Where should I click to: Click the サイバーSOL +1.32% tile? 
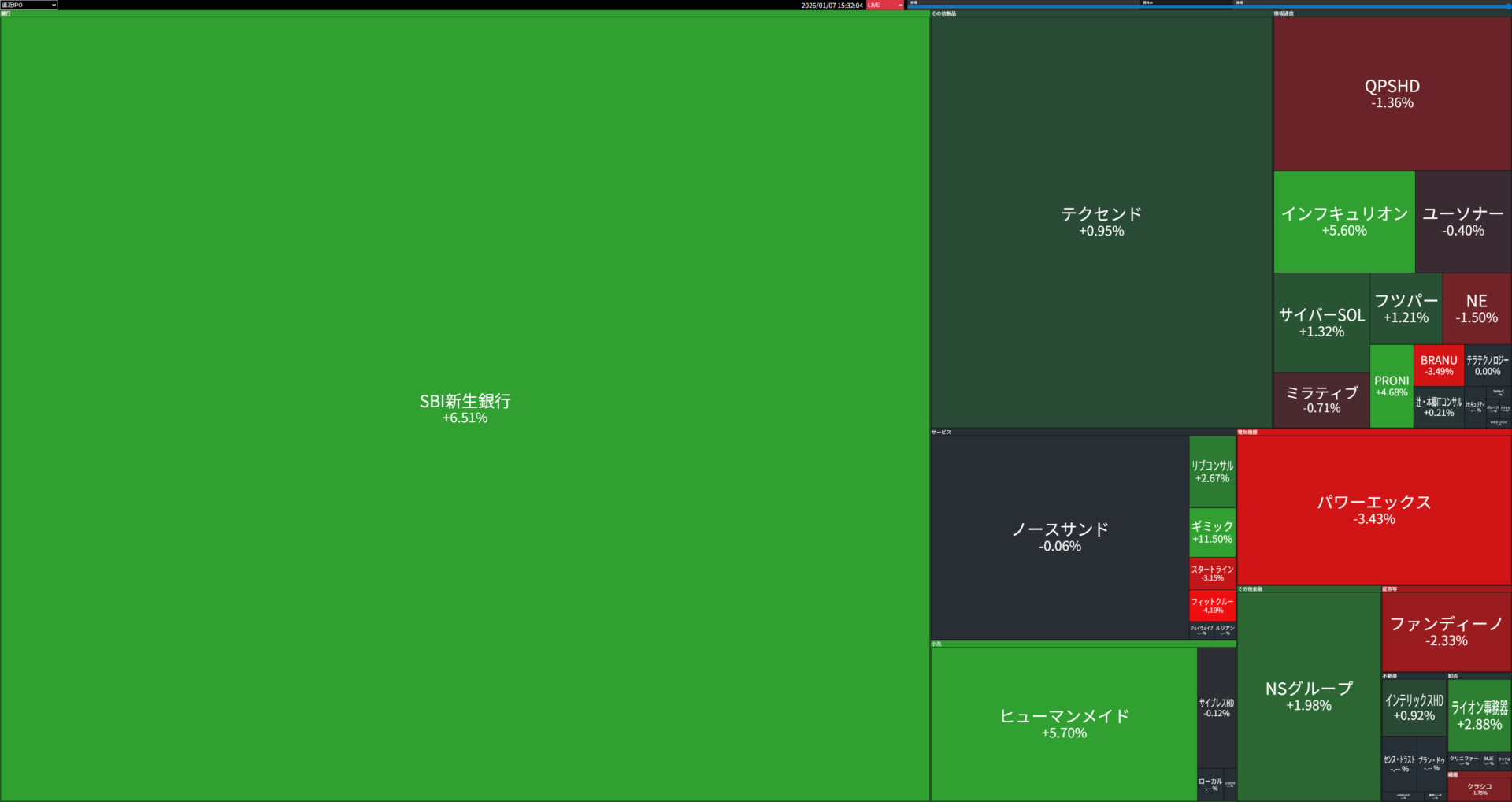[1321, 322]
